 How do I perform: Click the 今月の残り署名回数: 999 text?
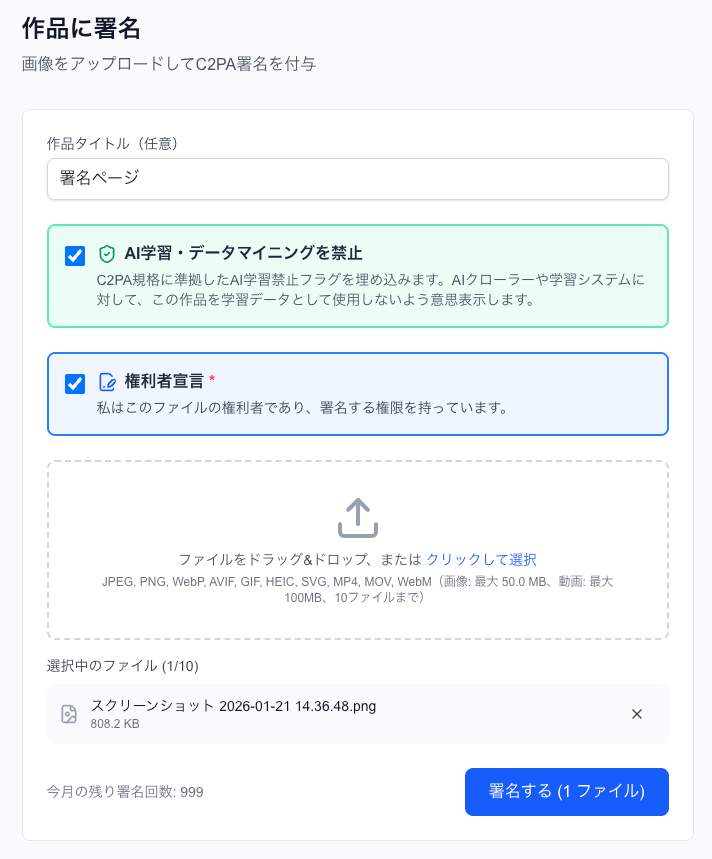pos(125,792)
